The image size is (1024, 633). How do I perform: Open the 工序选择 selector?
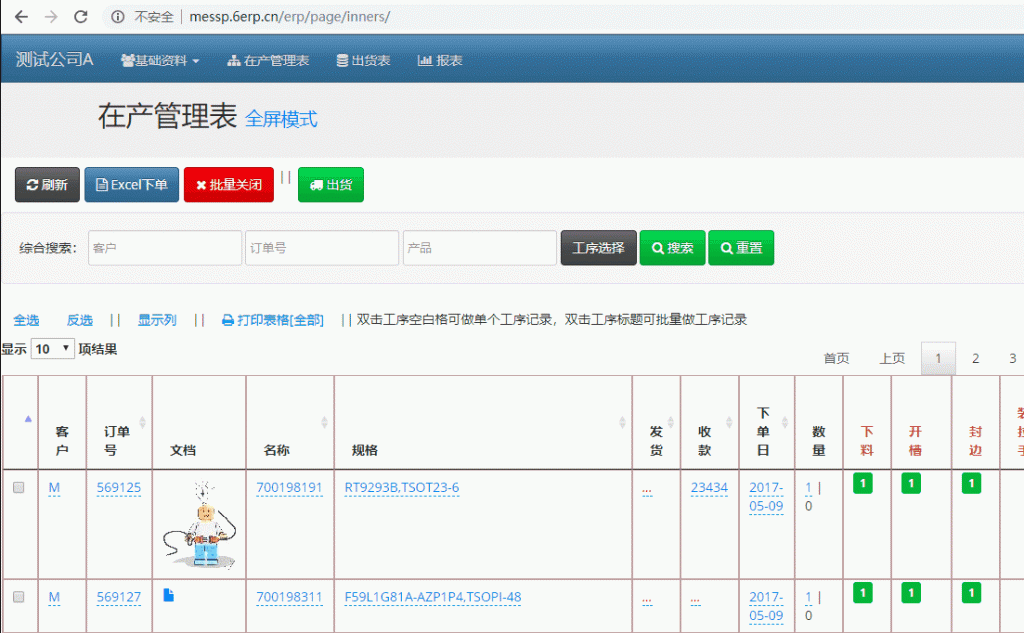pyautogui.click(x=598, y=248)
